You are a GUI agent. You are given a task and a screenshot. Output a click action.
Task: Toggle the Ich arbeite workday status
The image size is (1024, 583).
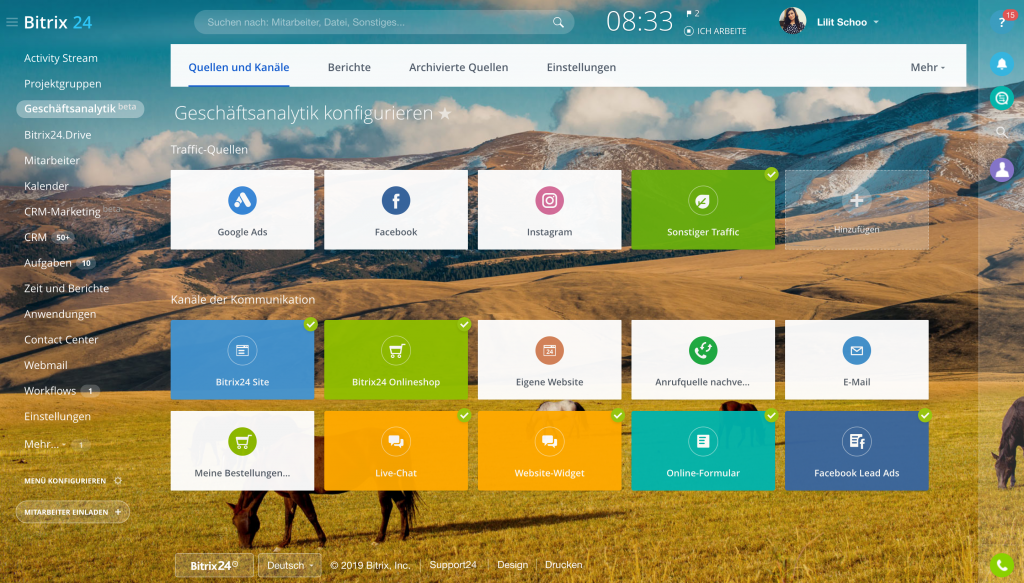(715, 31)
